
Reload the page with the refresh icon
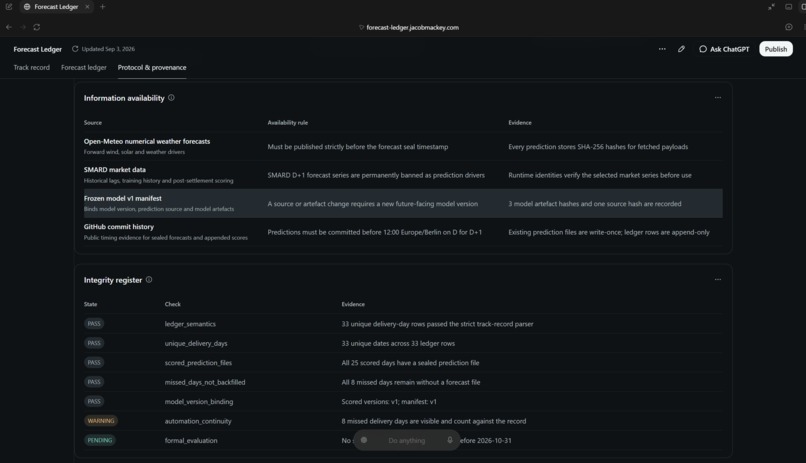36,27
